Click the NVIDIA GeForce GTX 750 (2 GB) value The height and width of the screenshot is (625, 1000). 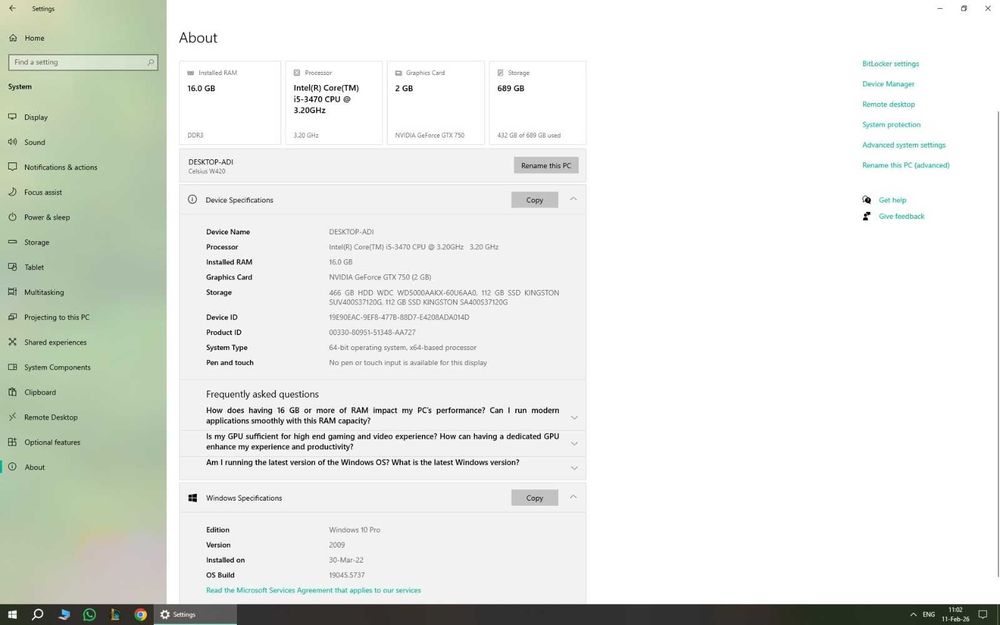380,277
